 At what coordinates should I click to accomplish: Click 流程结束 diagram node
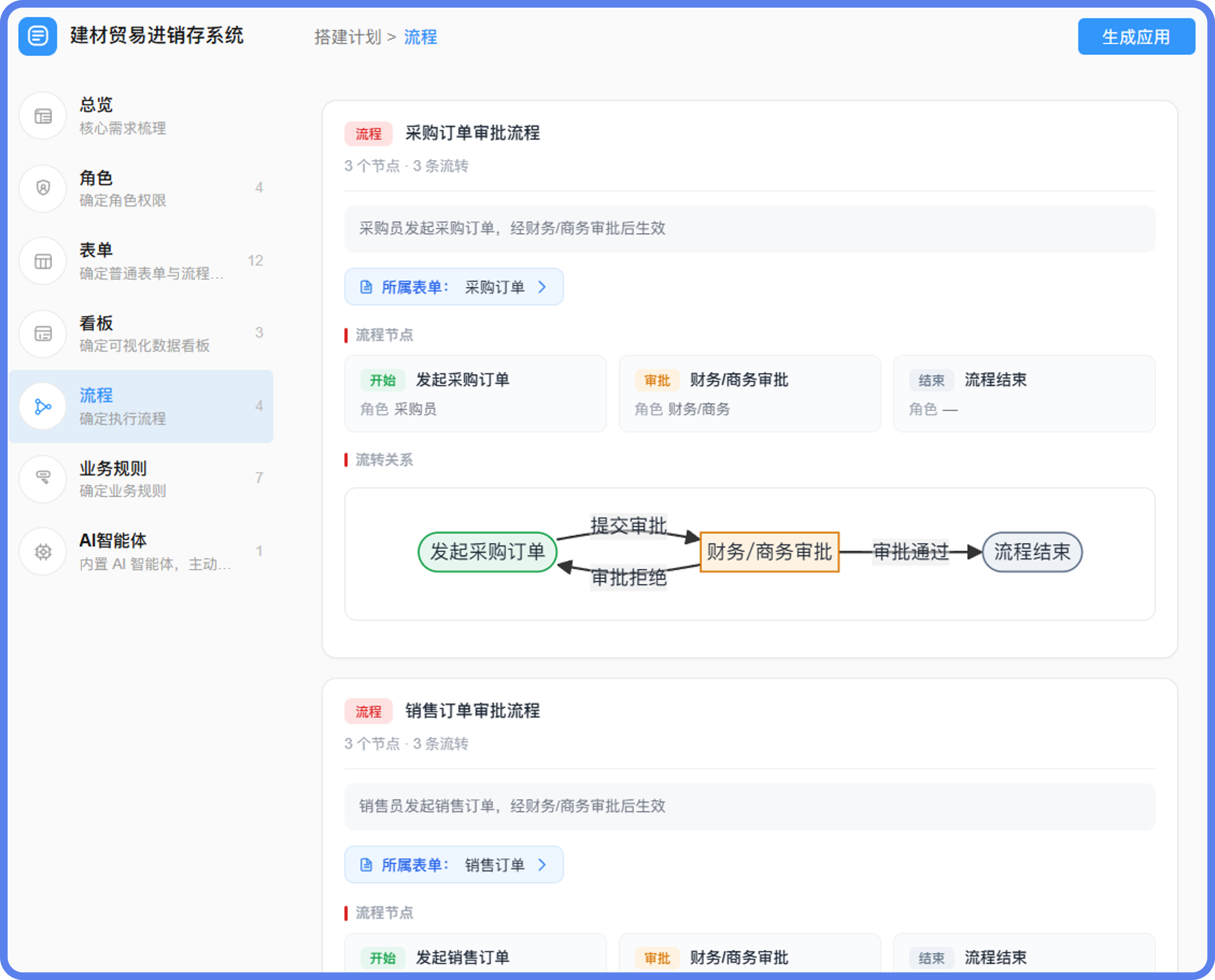tap(1032, 552)
